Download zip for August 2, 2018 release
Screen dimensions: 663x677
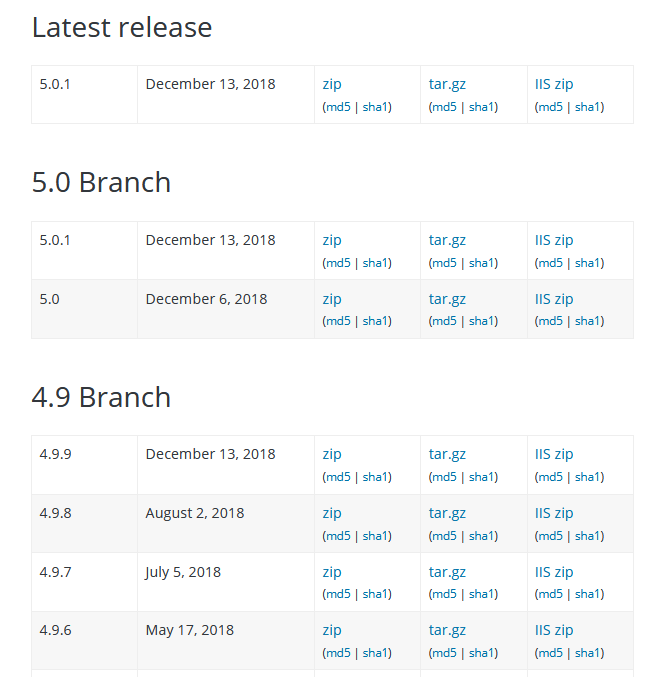tap(332, 513)
